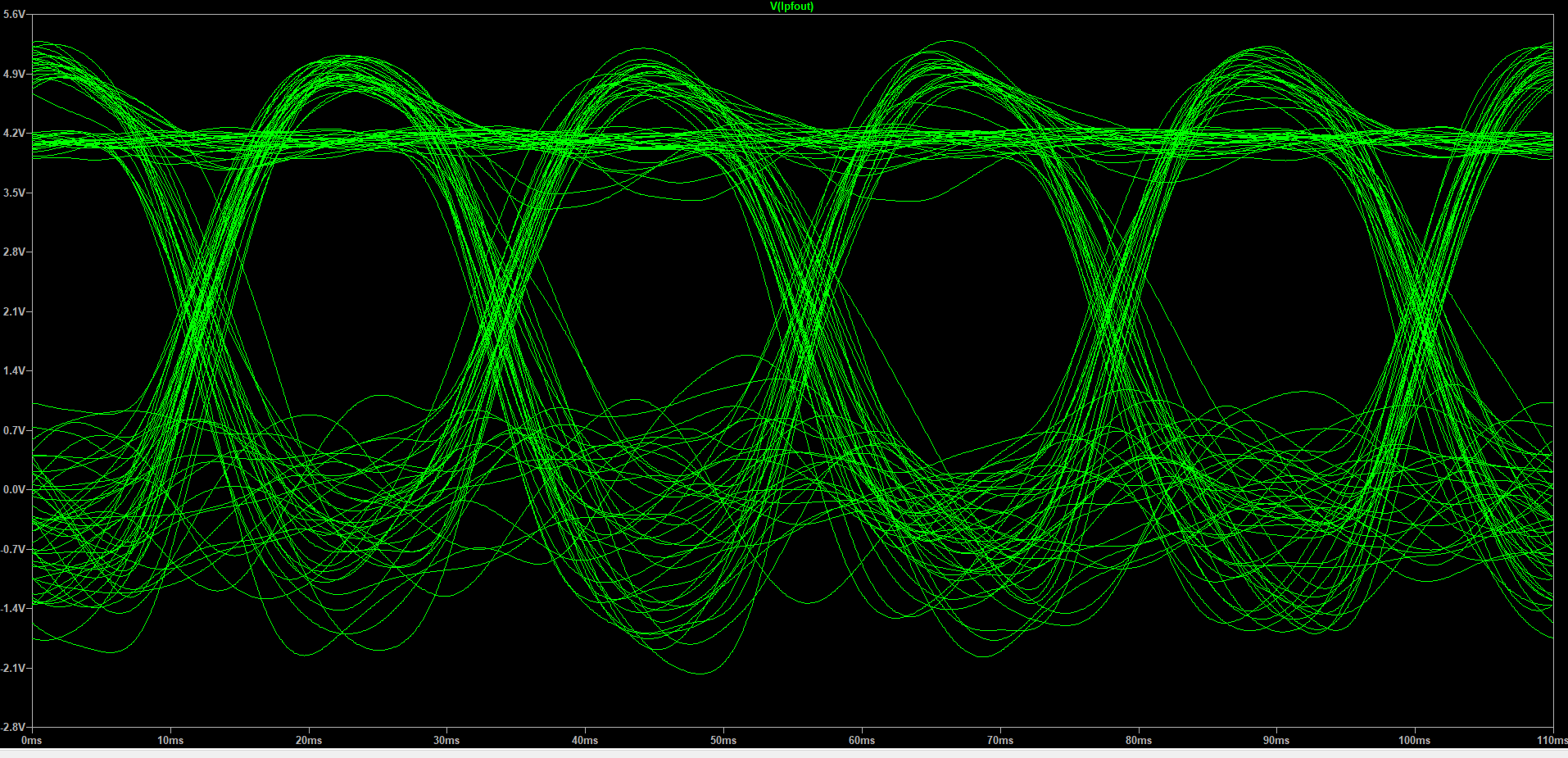
Task: Click the 5.6V vertical axis label
Action: click(14, 15)
